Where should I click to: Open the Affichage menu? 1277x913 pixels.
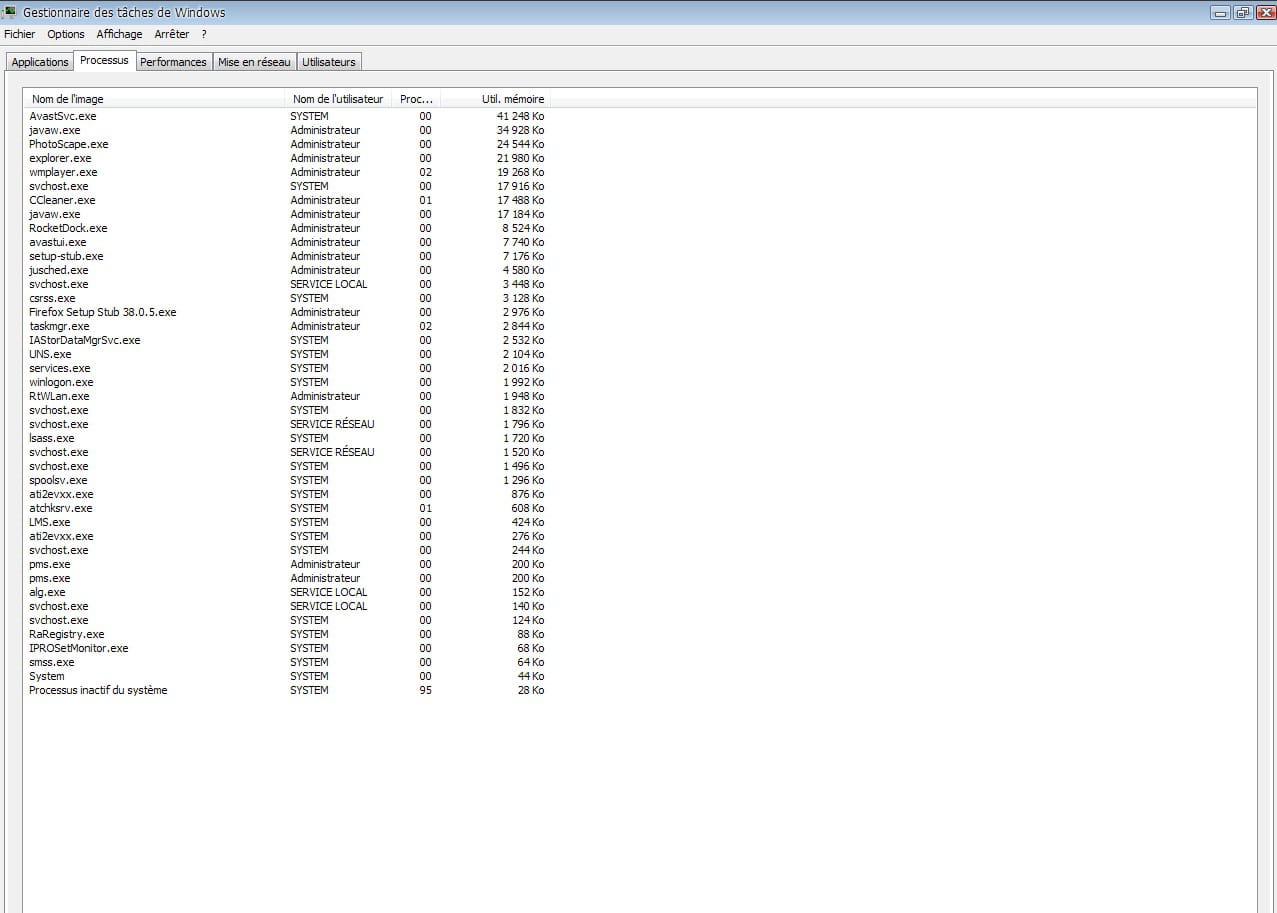click(x=119, y=34)
